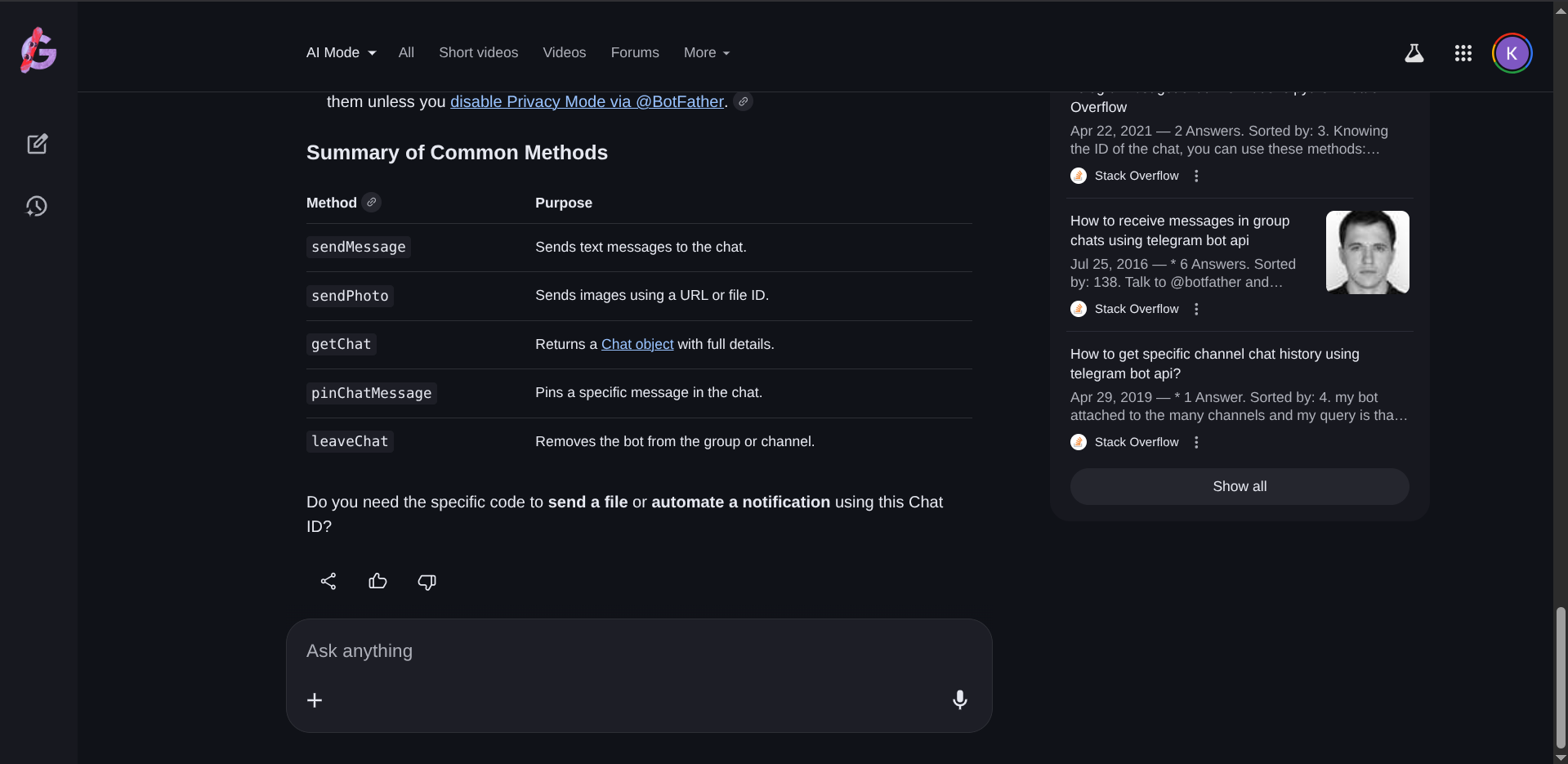Click the Purpose column header
1568x764 pixels.
click(x=564, y=203)
